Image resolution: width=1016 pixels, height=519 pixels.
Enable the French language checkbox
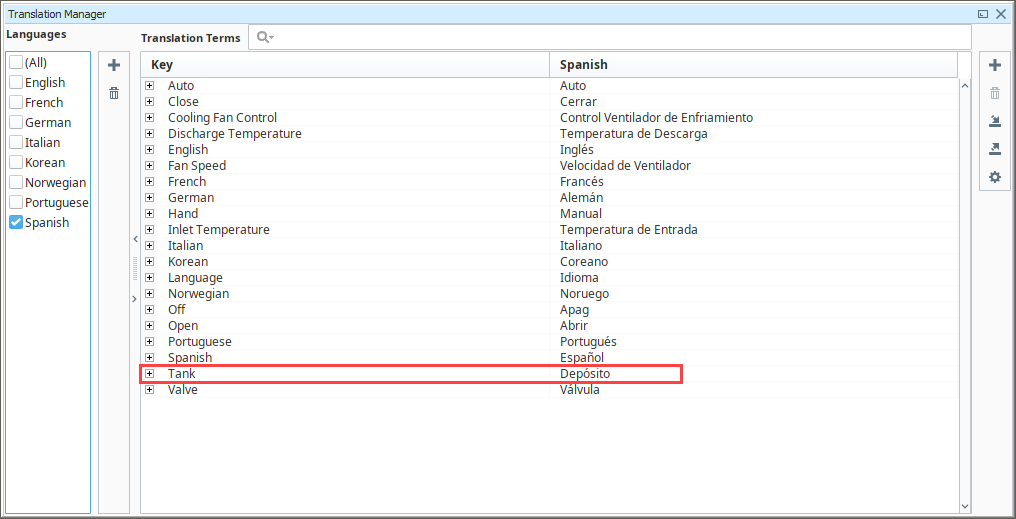16,102
